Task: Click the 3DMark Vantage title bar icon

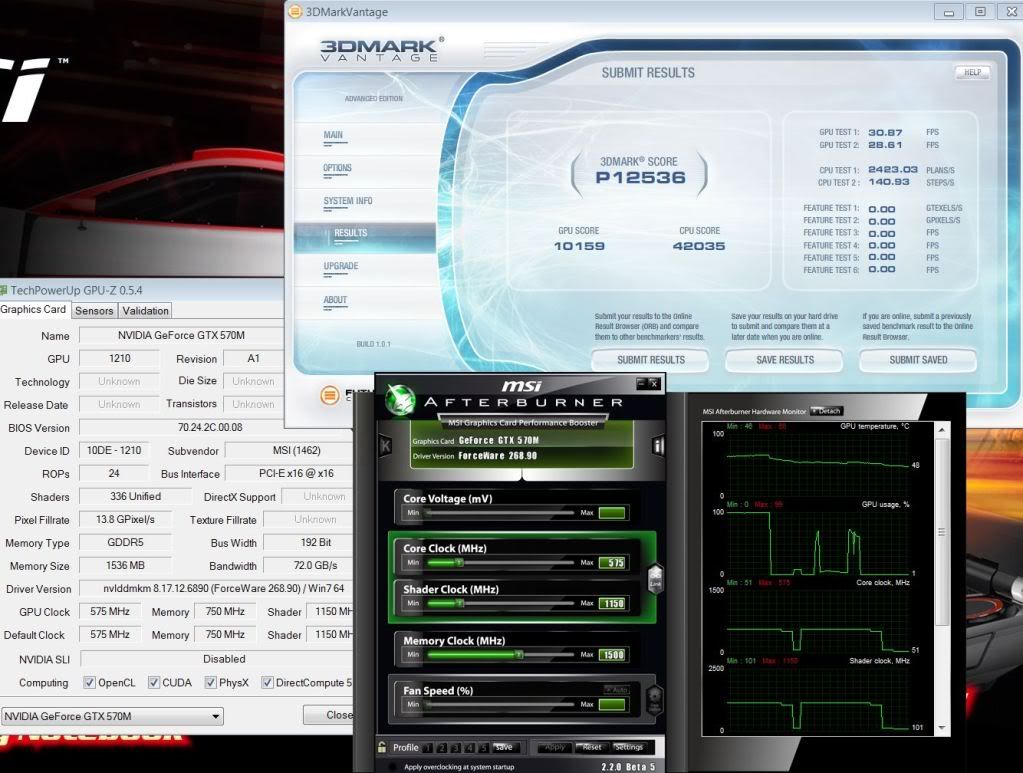Action: tap(296, 12)
